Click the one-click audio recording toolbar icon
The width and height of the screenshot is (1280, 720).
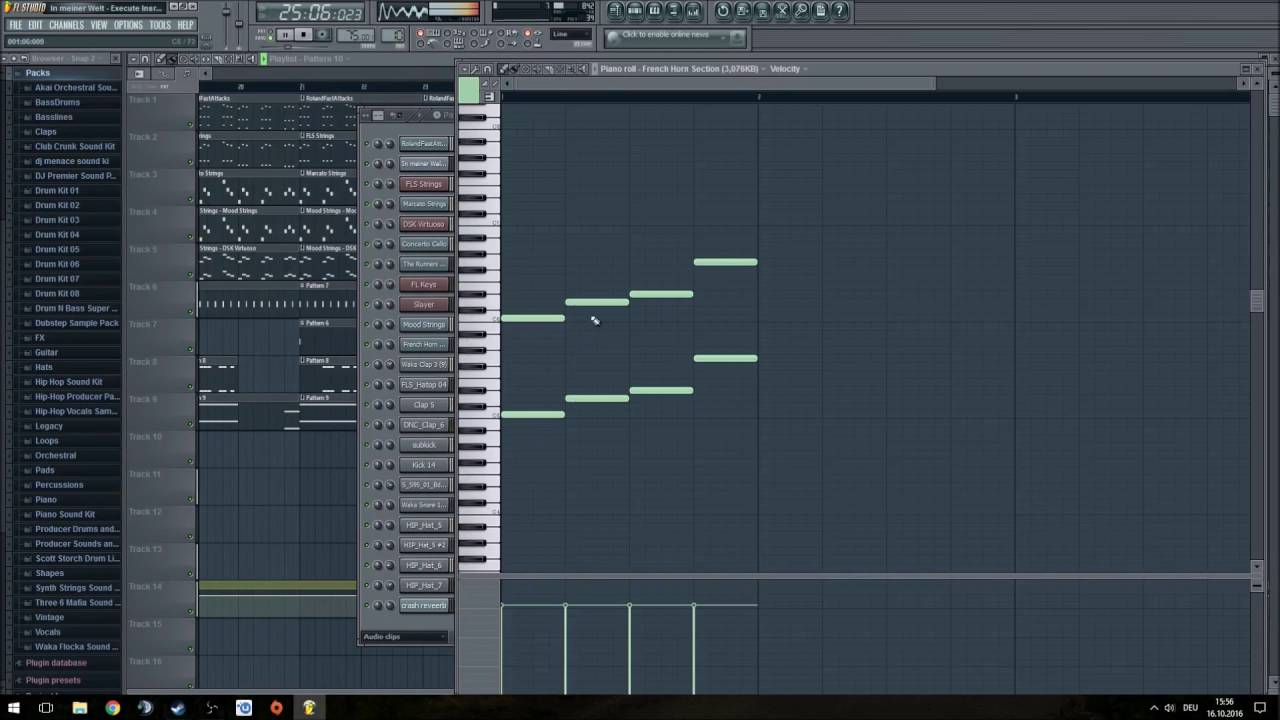(x=801, y=11)
